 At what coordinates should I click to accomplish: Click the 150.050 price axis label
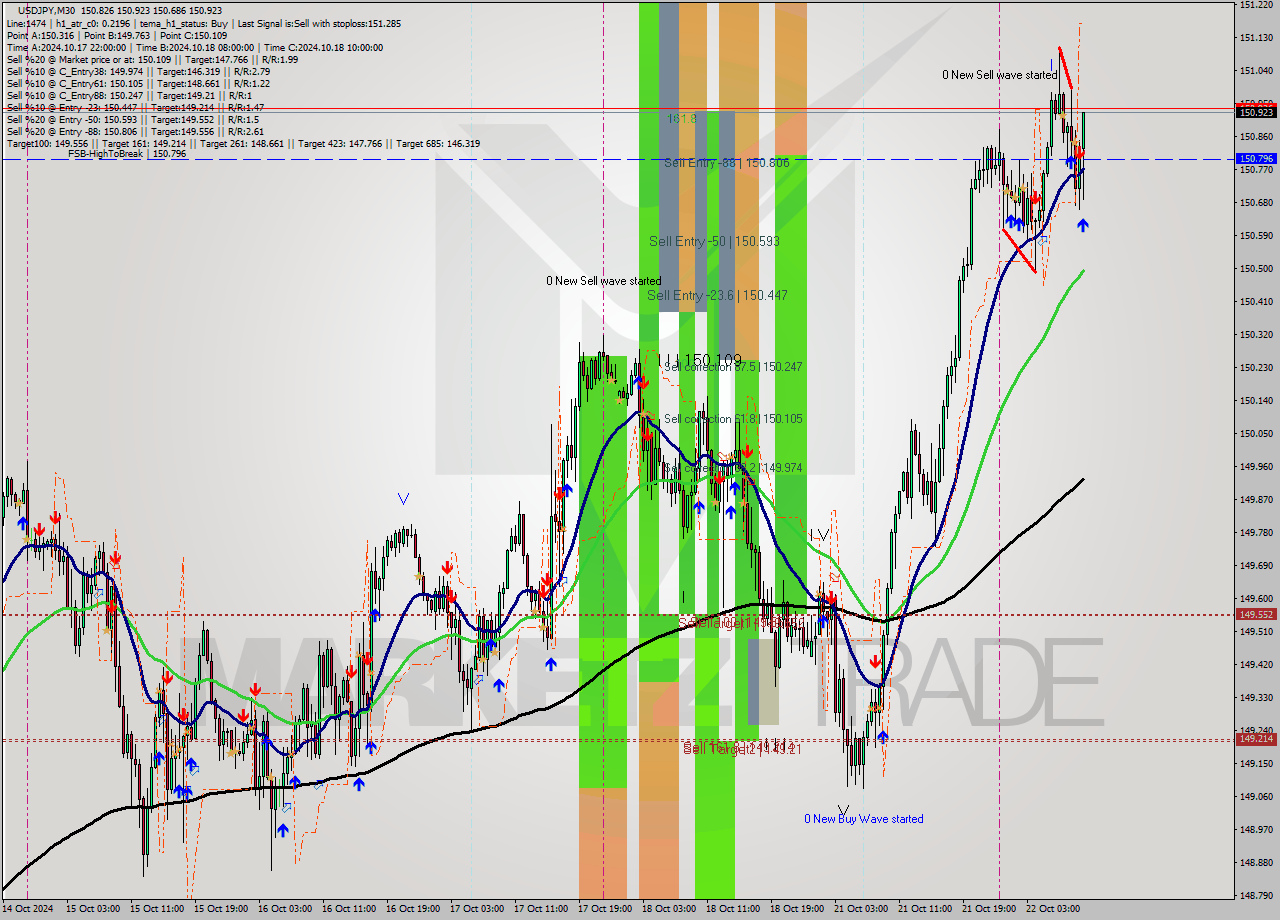tap(1256, 434)
